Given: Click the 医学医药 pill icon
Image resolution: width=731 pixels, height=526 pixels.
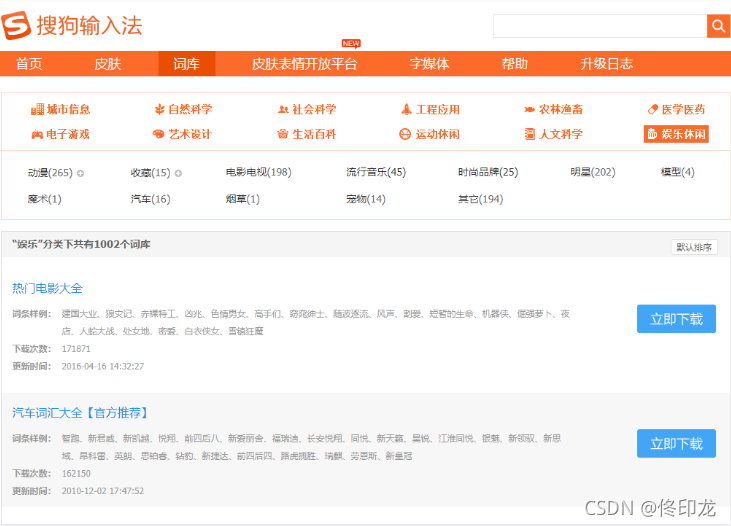Looking at the screenshot, I should pyautogui.click(x=653, y=110).
